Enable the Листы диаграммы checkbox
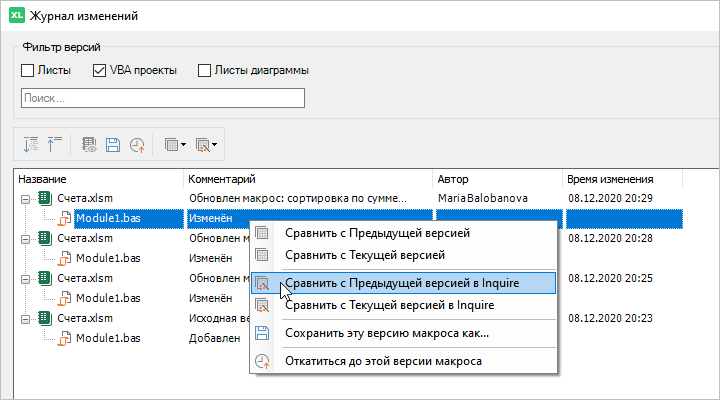Screen dimensions: 720x400 204,70
